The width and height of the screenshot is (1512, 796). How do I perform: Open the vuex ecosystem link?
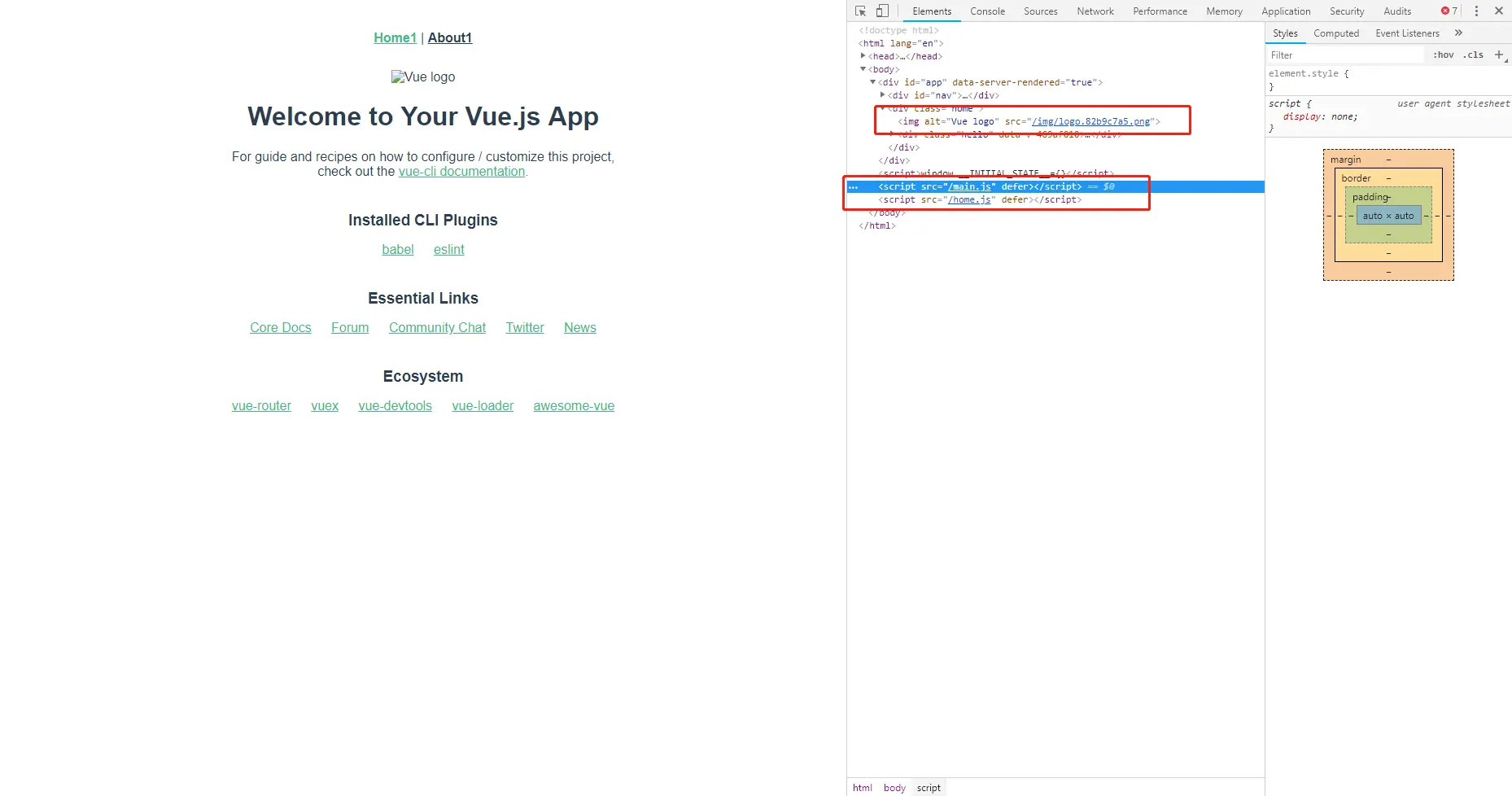325,405
